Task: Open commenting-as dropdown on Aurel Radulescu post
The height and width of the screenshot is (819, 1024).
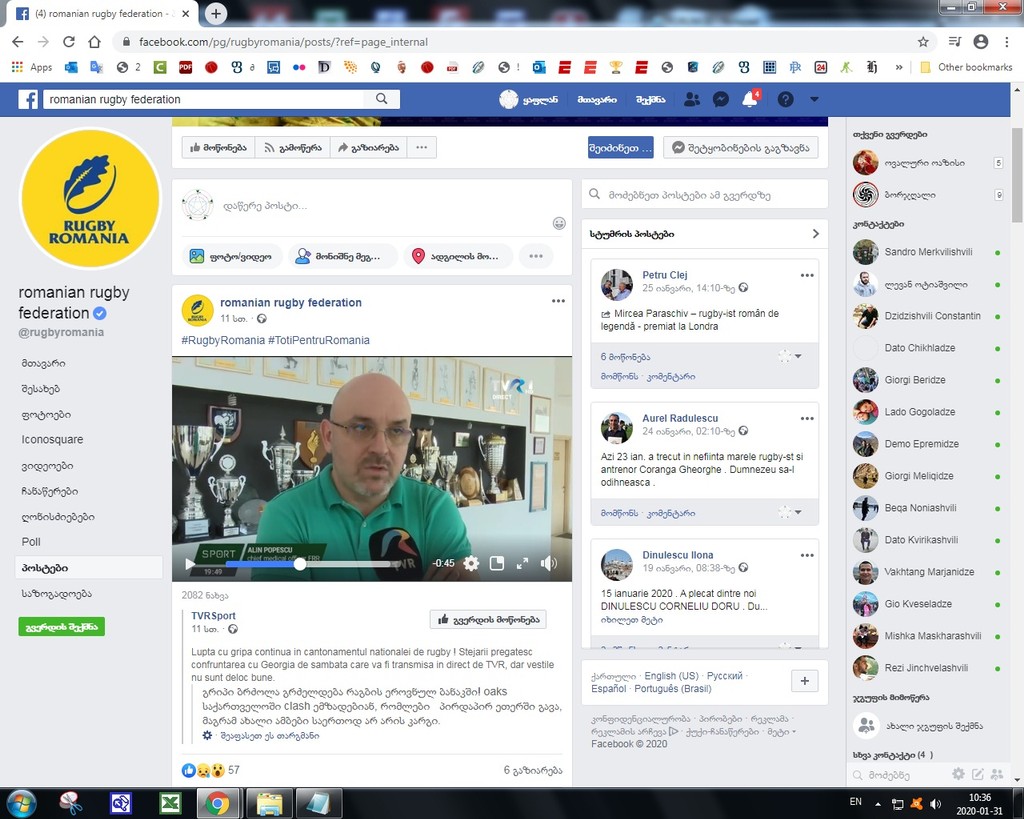Action: click(x=790, y=512)
